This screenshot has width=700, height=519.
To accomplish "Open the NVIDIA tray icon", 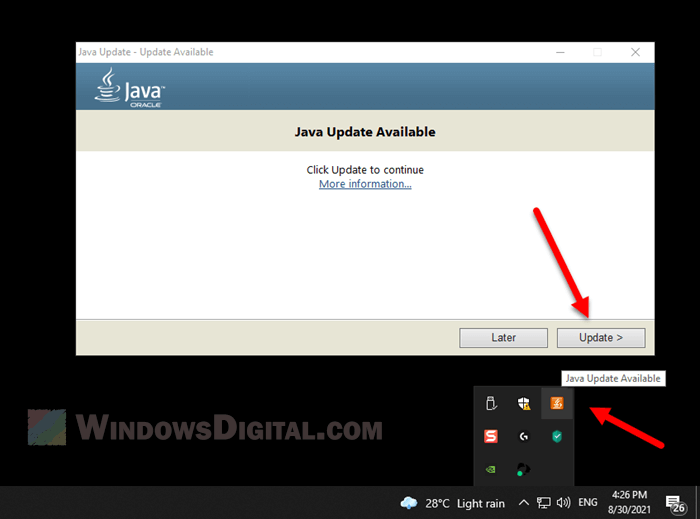I will [491, 469].
